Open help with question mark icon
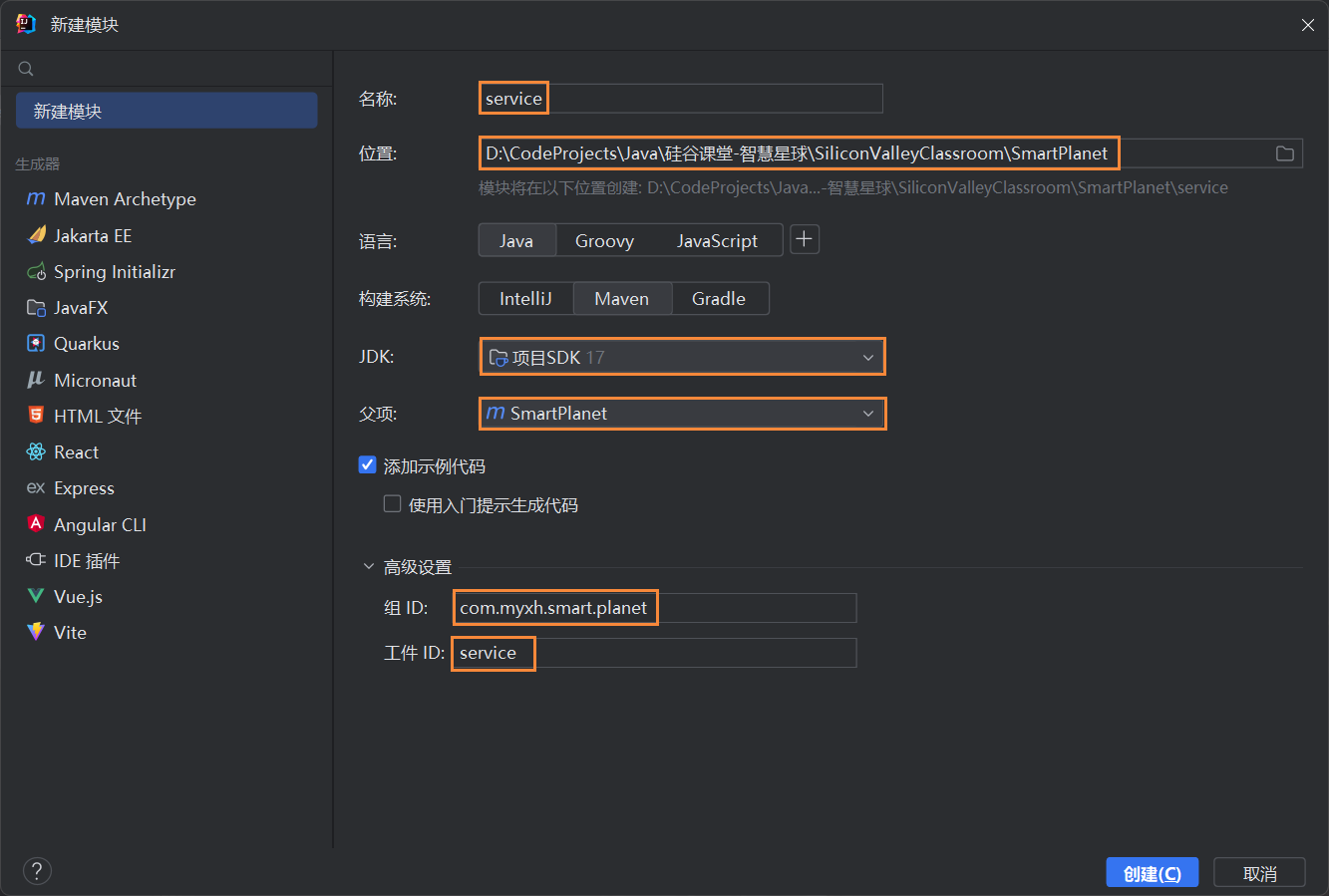The width and height of the screenshot is (1329, 896). (x=37, y=871)
